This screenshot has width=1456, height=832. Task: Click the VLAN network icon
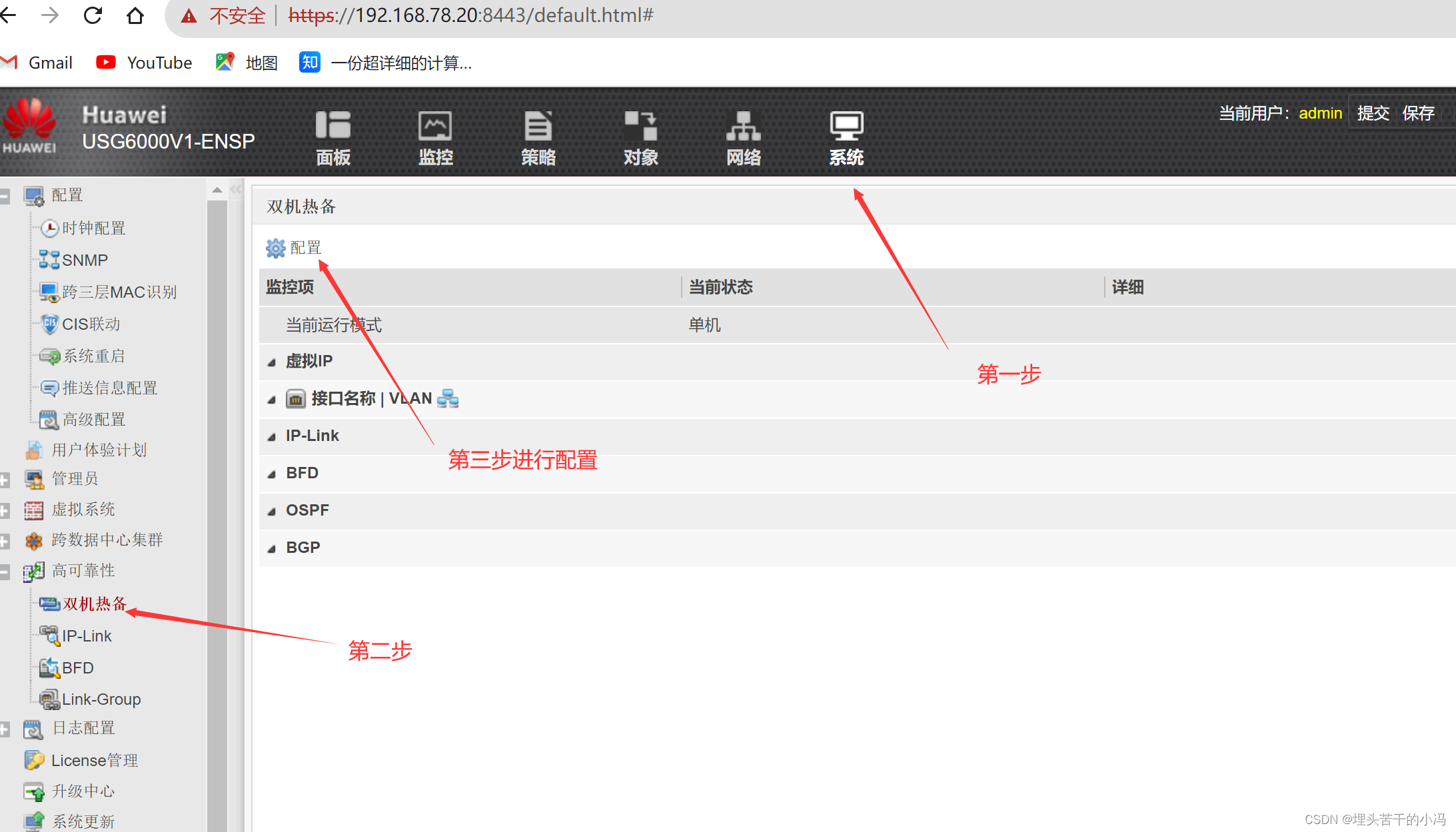(x=448, y=398)
